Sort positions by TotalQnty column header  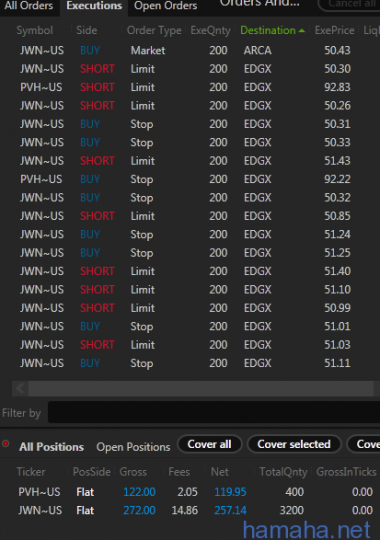(x=283, y=472)
